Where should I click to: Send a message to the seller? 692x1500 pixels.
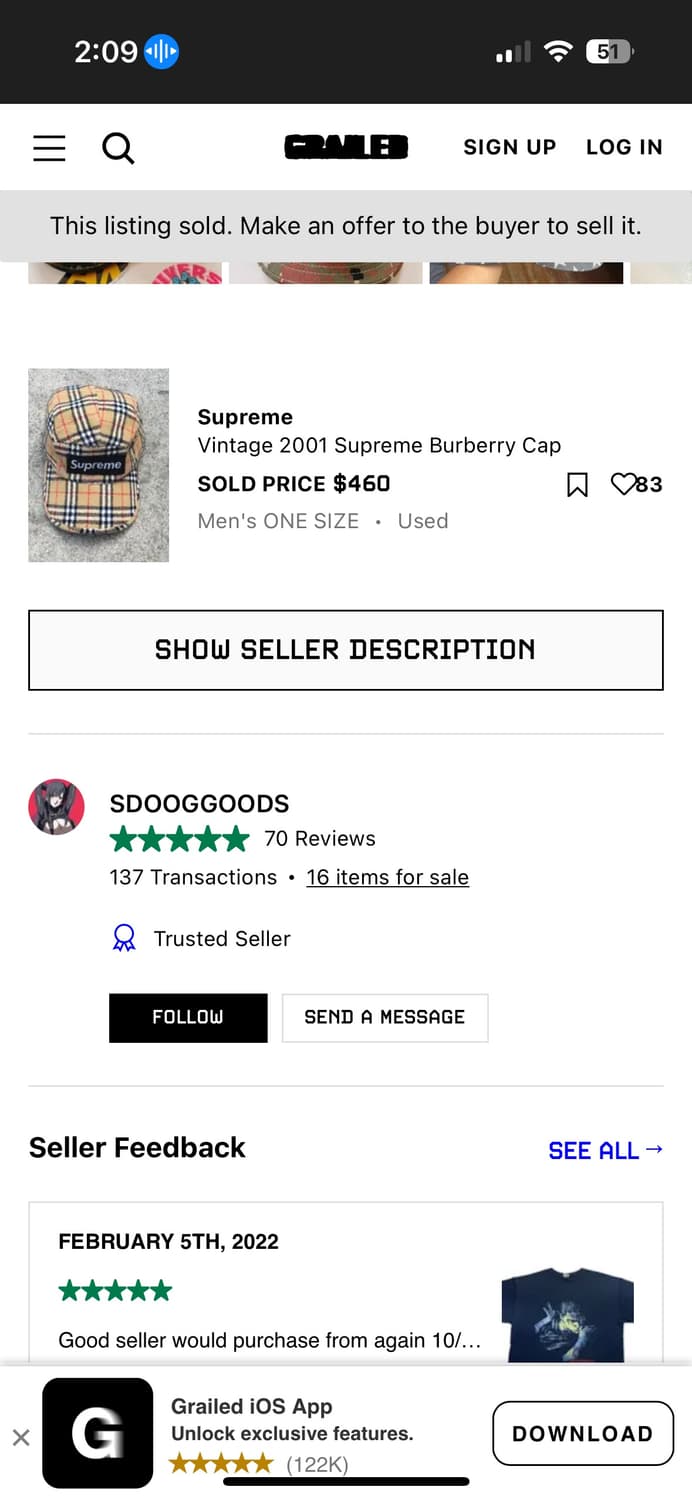(x=385, y=1017)
